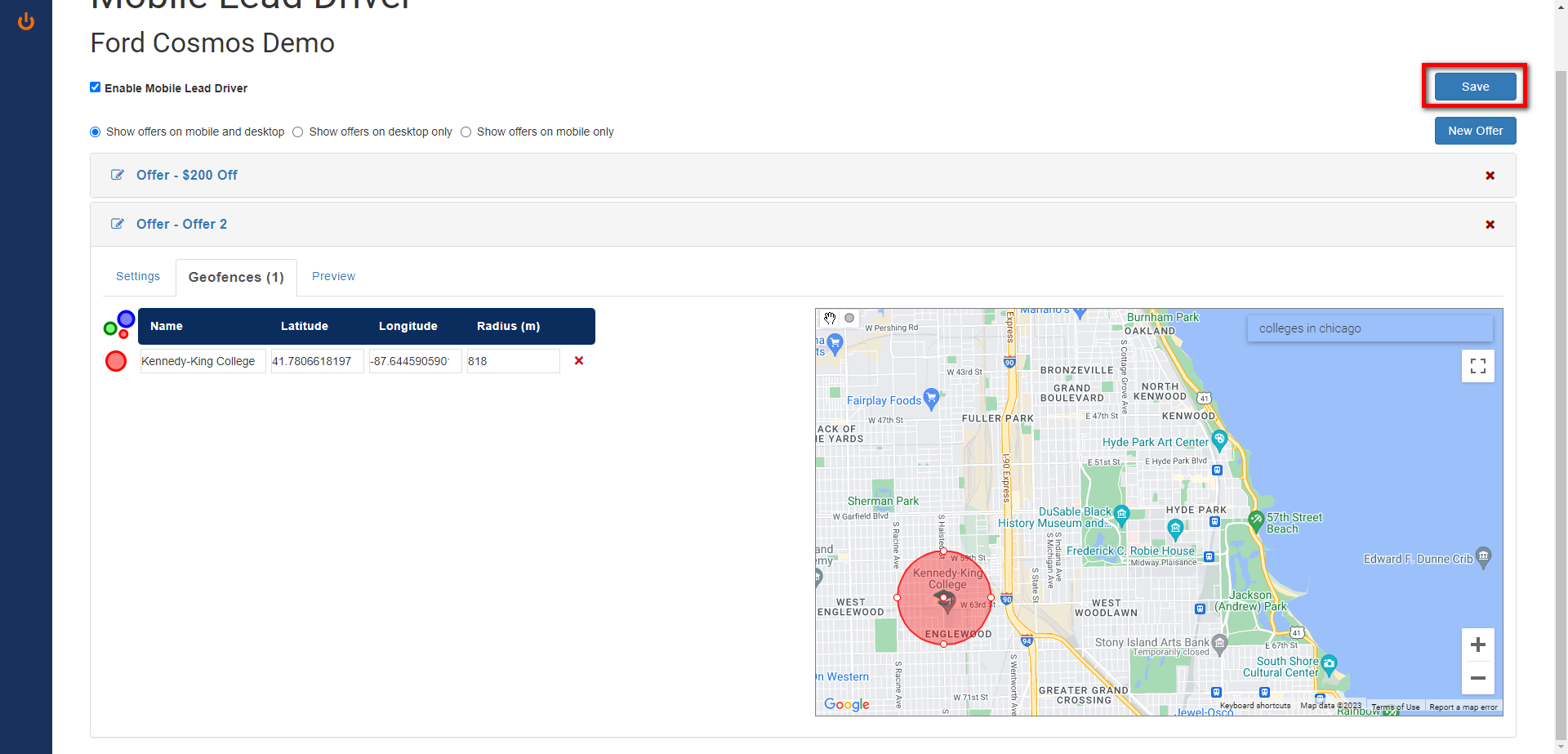Collapse the Offer - Offer 2 panel
Viewport: 1568px width, 754px height.
[181, 224]
